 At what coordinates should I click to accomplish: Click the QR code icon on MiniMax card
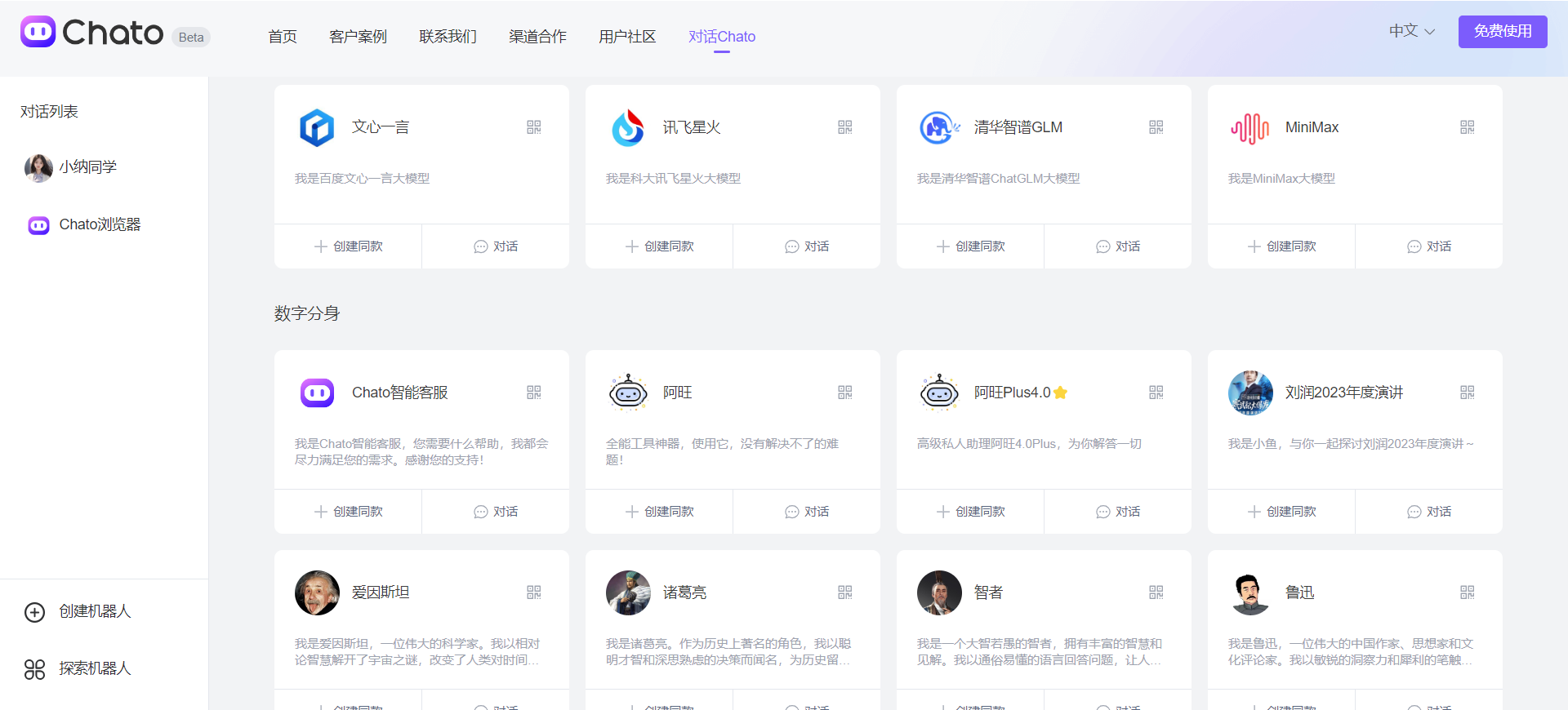(1468, 127)
